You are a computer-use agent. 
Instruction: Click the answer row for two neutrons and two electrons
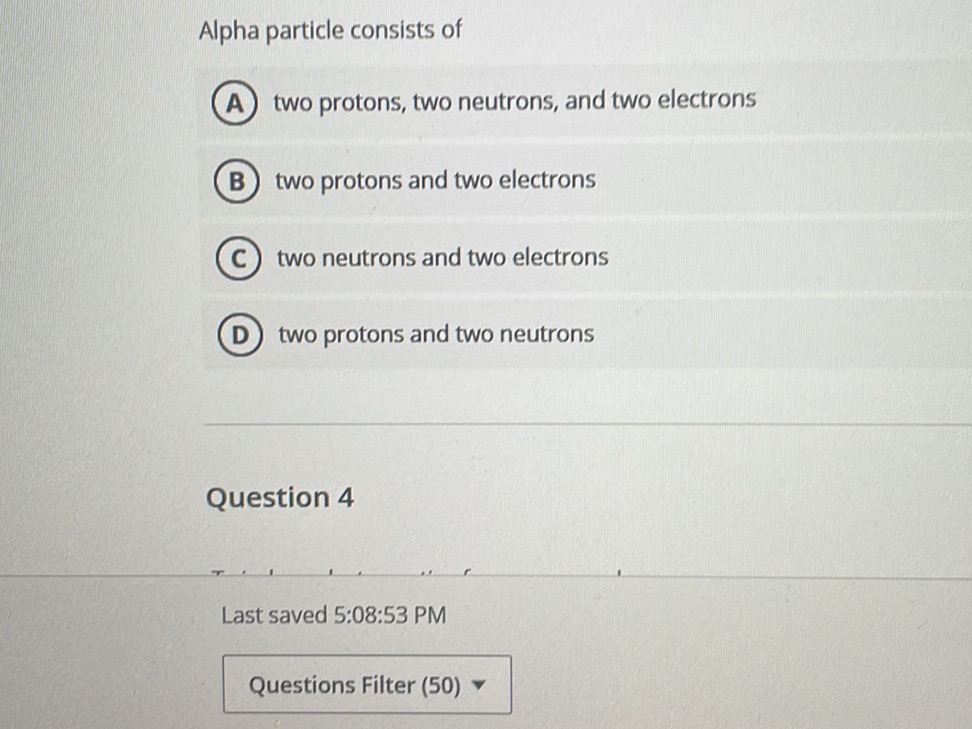click(x=442, y=257)
